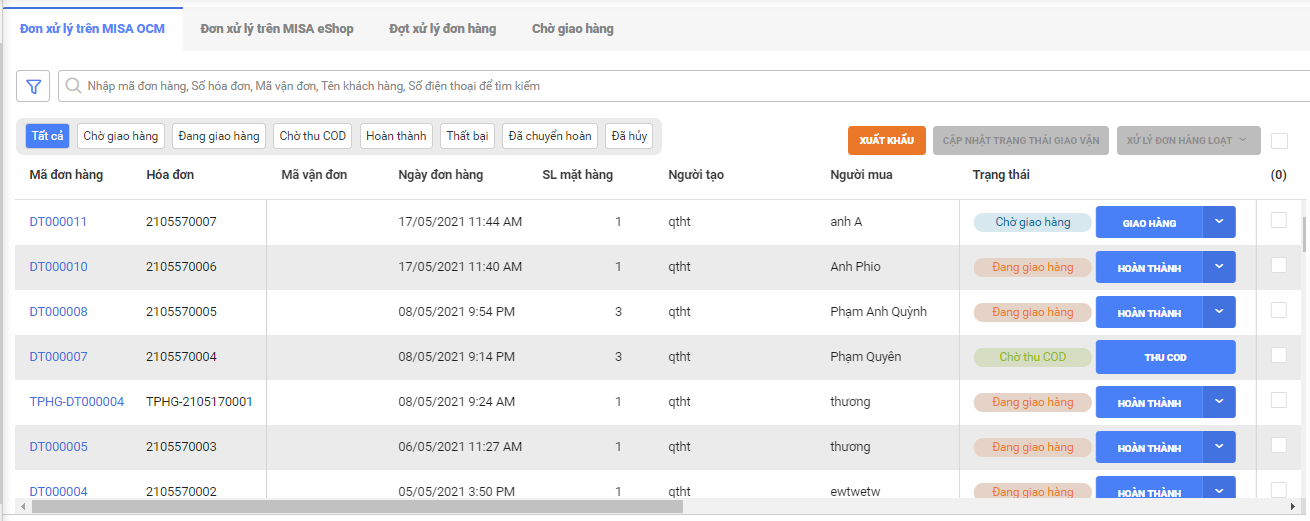Image resolution: width=1310 pixels, height=521 pixels.
Task: Check the box for order DT000005
Action: [x=1279, y=446]
